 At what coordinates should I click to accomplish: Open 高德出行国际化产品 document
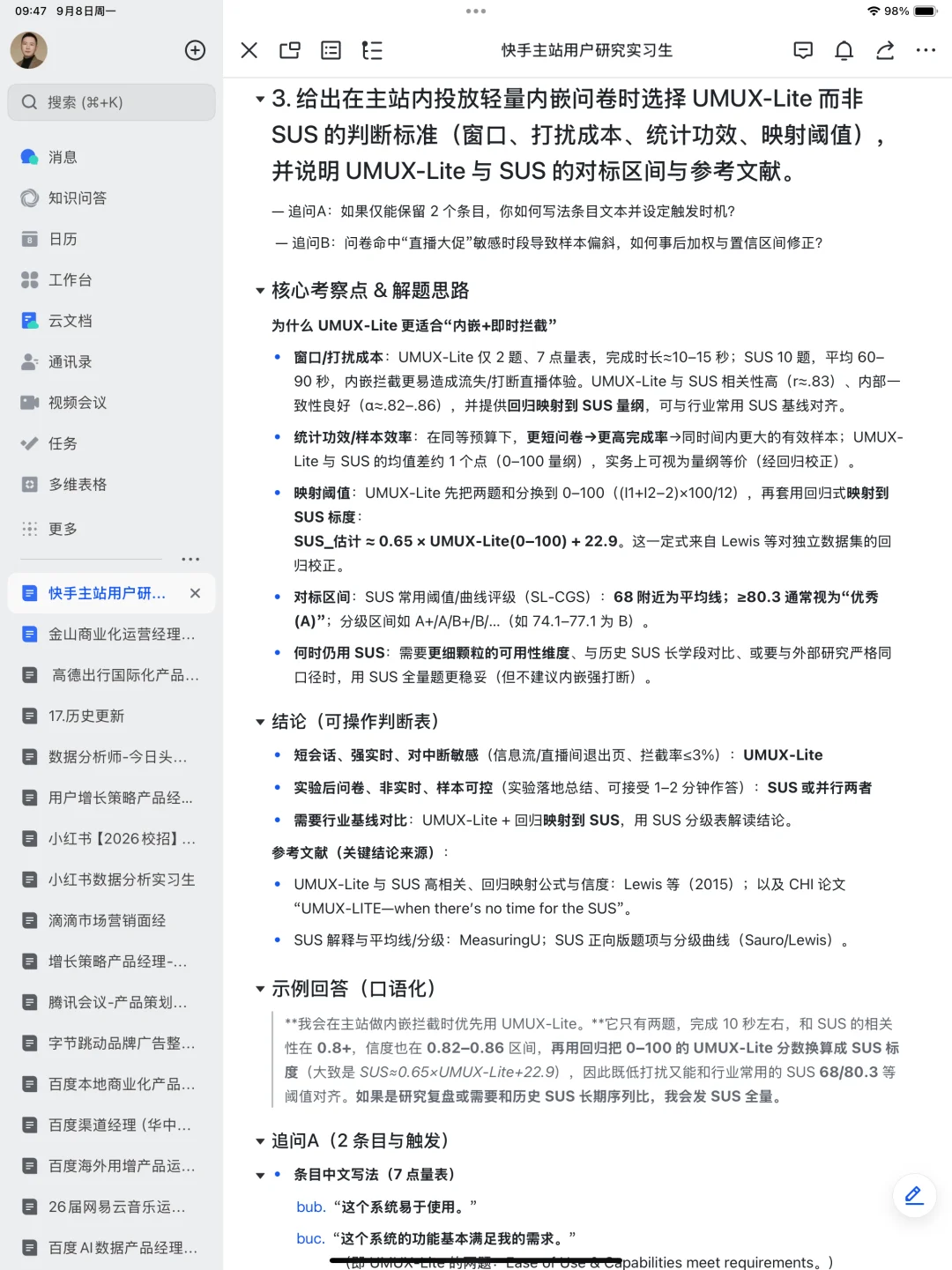click(111, 675)
